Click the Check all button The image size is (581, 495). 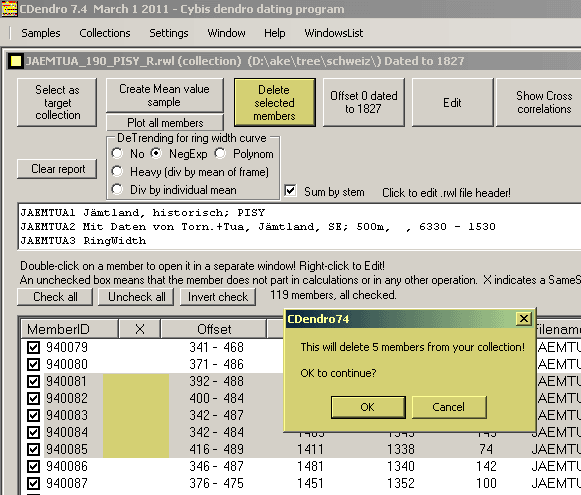(x=55, y=297)
